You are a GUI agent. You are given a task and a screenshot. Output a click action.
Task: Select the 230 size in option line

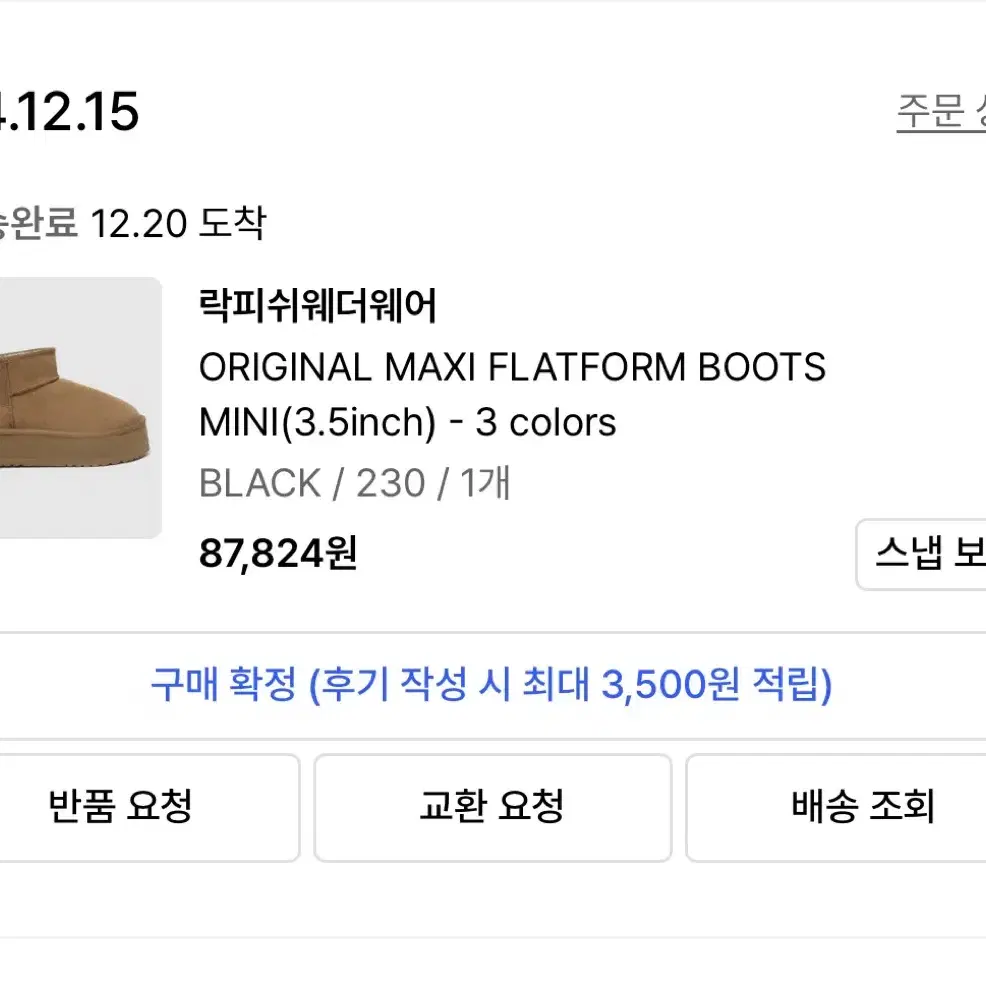(x=391, y=483)
